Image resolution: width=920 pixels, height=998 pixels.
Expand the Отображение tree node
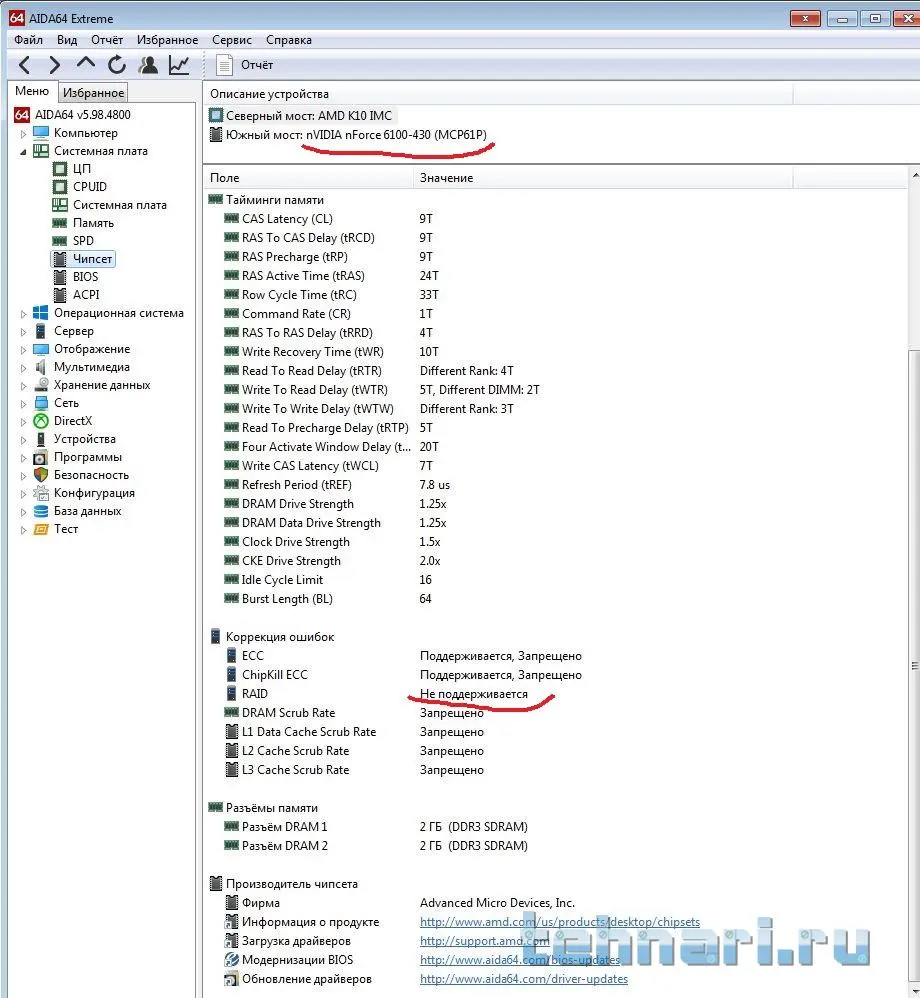24,349
